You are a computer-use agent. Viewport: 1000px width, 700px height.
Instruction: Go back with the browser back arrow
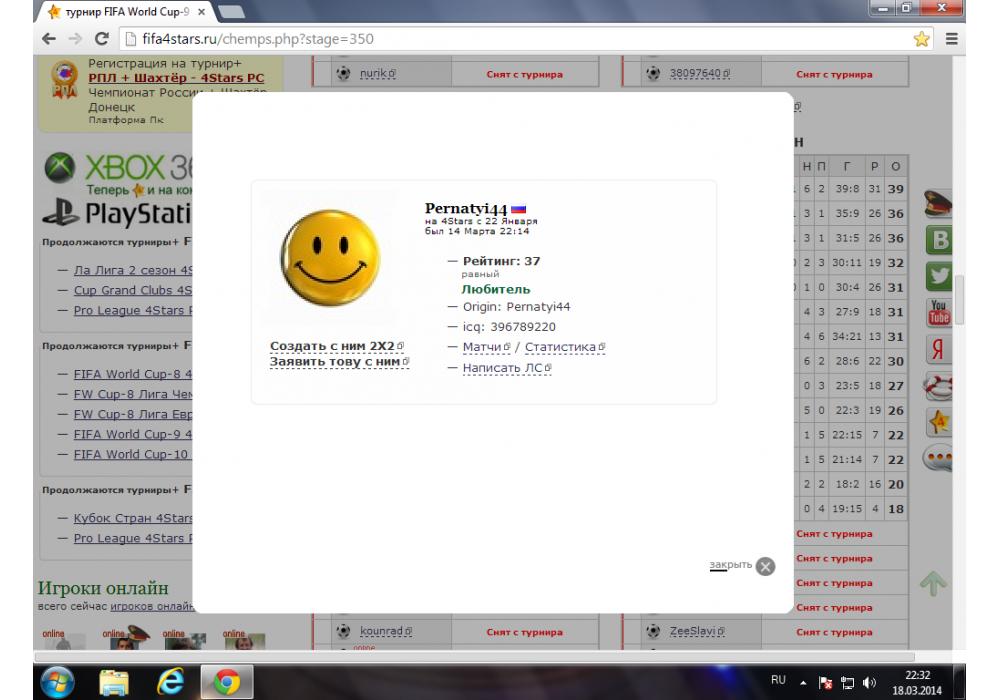(48, 39)
